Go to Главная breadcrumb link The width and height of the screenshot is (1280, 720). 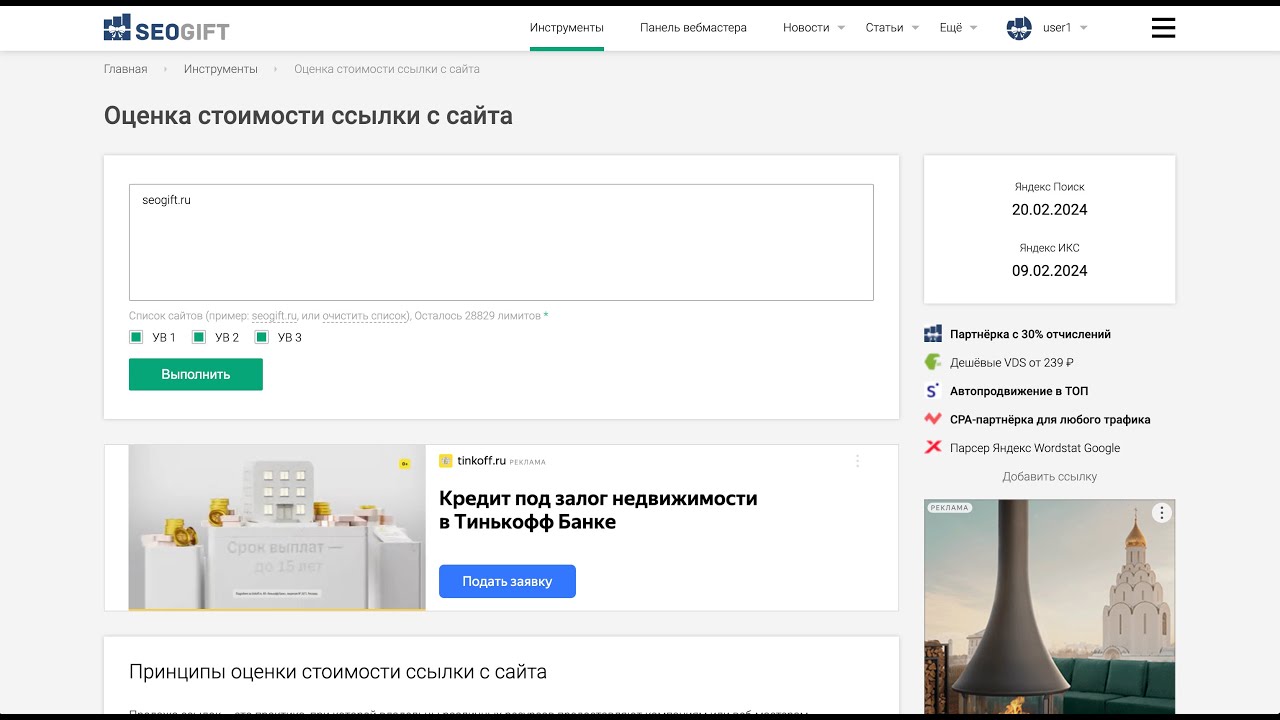pos(125,69)
